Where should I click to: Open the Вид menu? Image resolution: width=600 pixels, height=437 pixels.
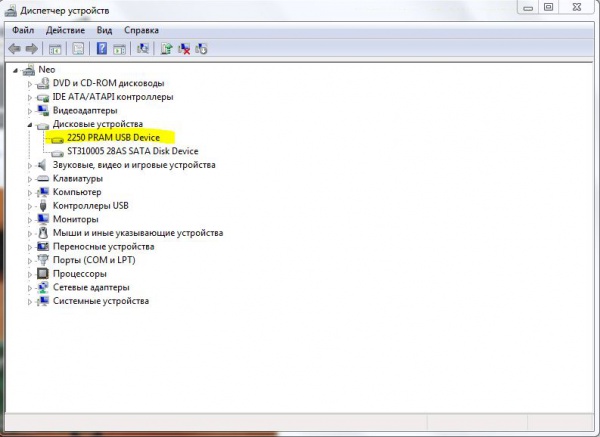click(x=104, y=30)
